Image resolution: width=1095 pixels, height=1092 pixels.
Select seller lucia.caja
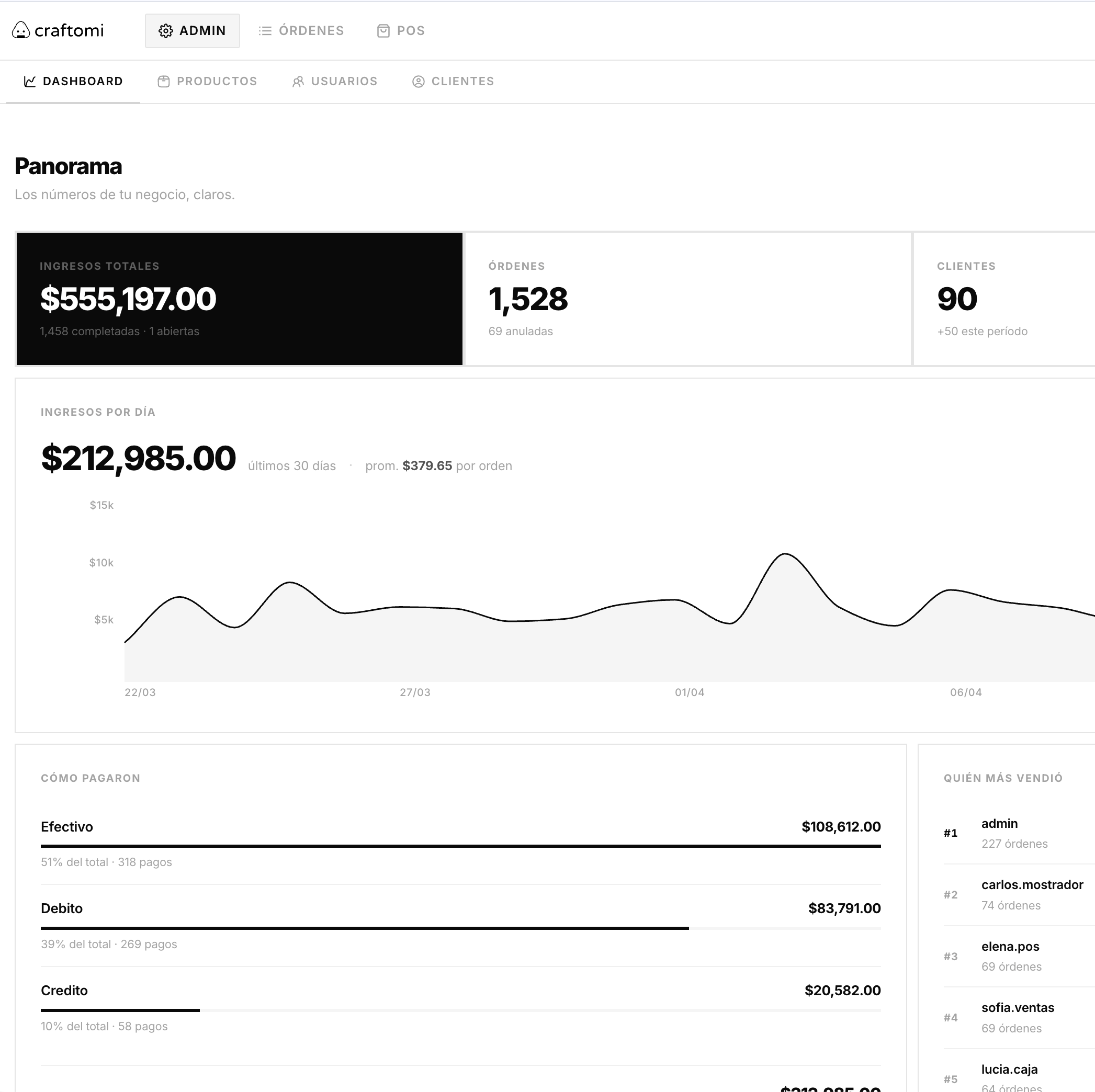pos(1019,1071)
